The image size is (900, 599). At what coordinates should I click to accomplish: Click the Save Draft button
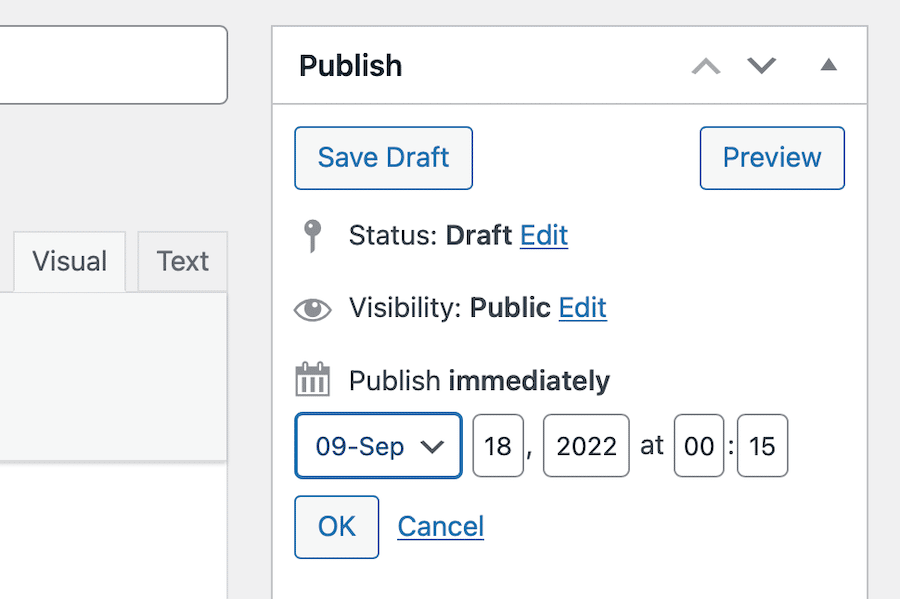[383, 158]
